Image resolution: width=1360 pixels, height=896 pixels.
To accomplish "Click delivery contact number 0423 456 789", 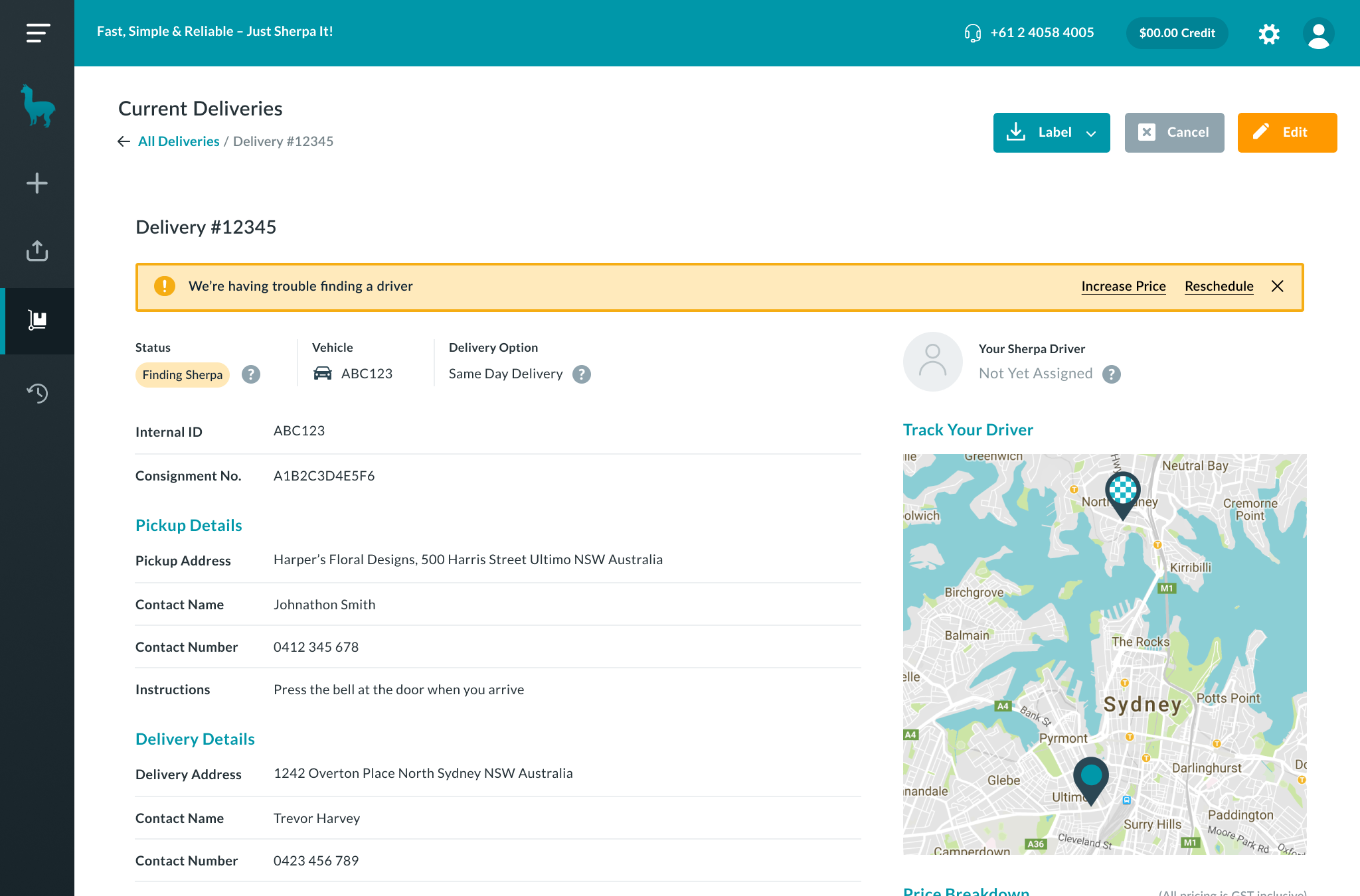I will coord(316,861).
